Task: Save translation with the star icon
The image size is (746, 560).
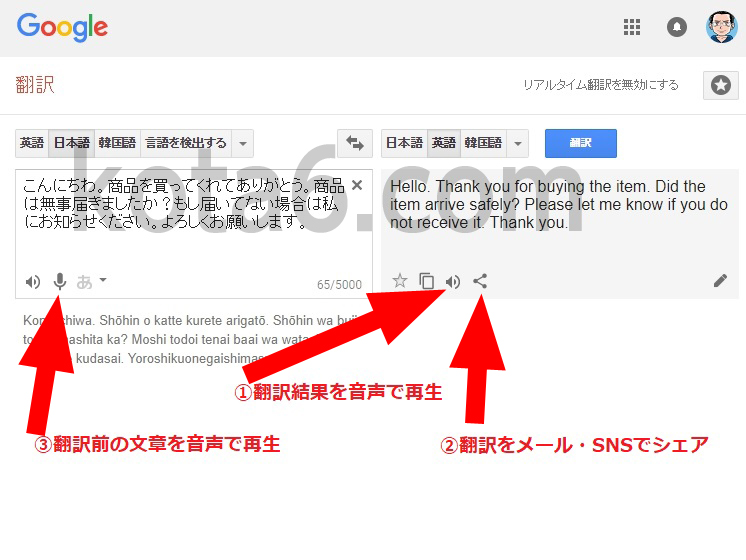Action: [400, 281]
